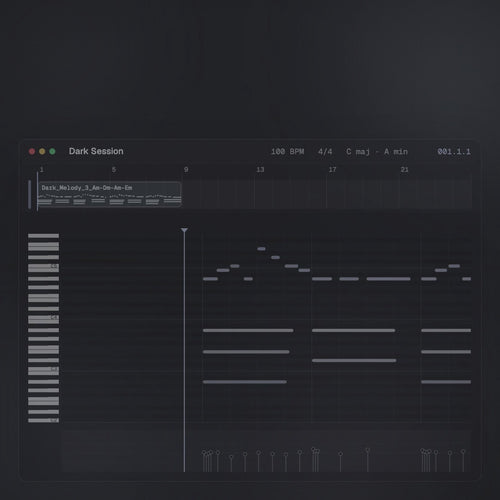The width and height of the screenshot is (500, 500).
Task: Open the C maj - A min key selector
Action: click(377, 152)
